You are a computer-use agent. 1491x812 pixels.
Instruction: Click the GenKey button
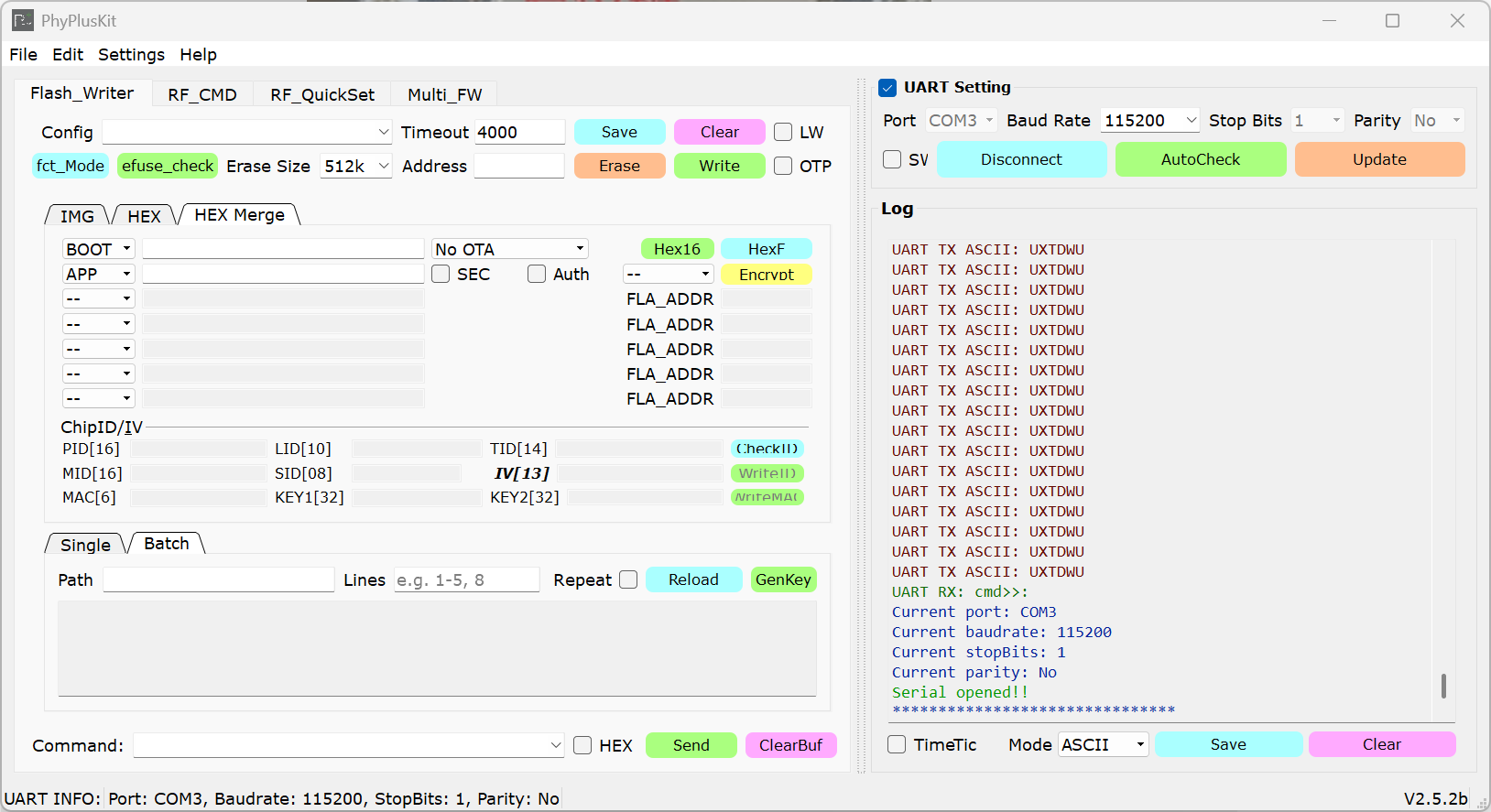pos(783,579)
